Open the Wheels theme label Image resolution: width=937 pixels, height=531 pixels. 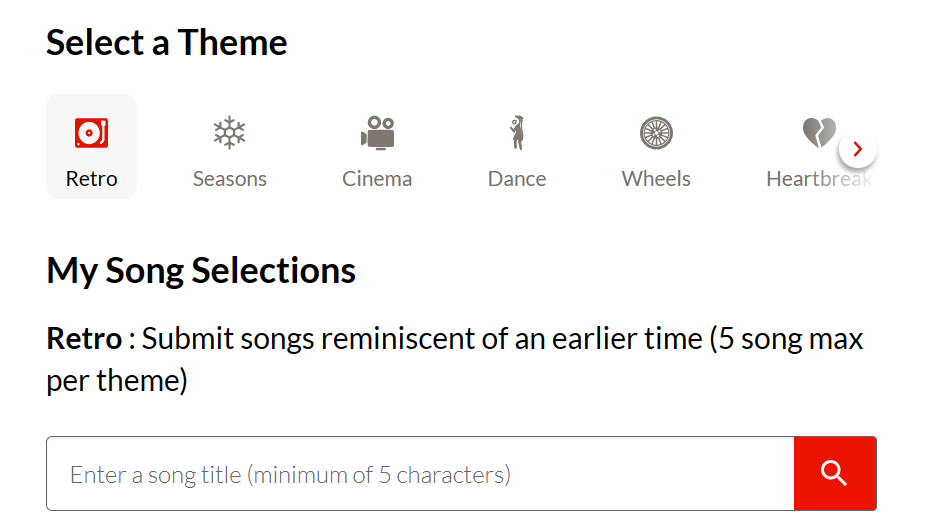tap(656, 179)
